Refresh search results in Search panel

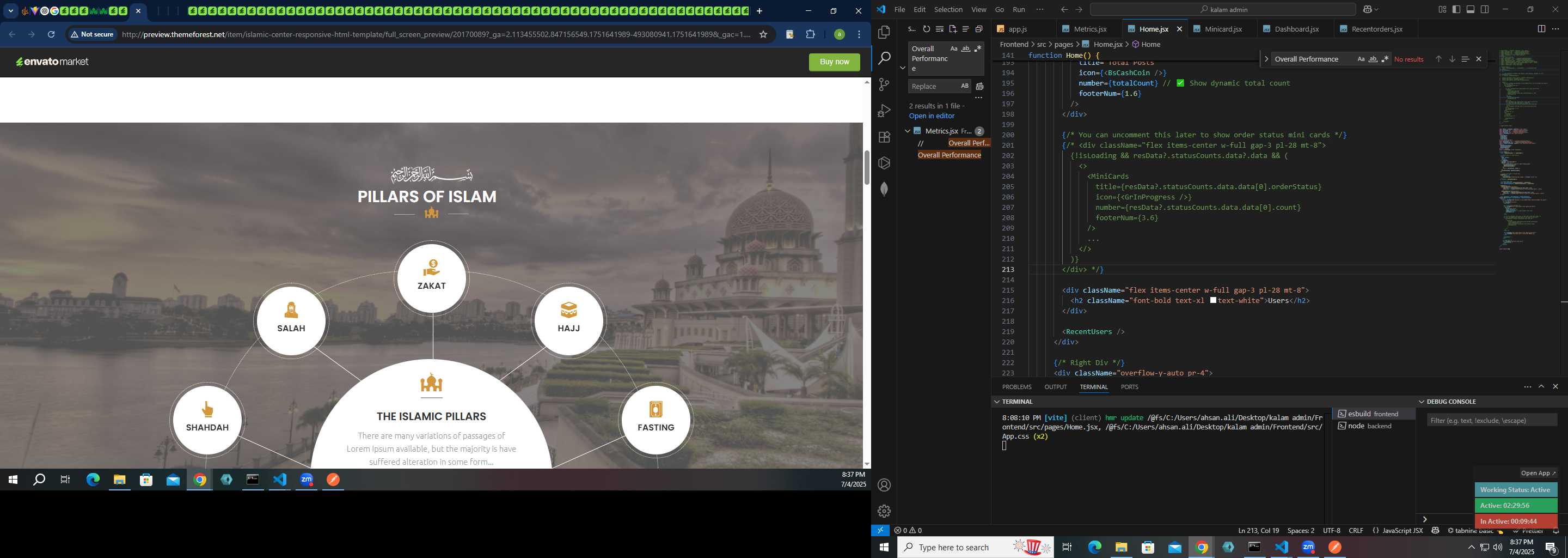(927, 29)
